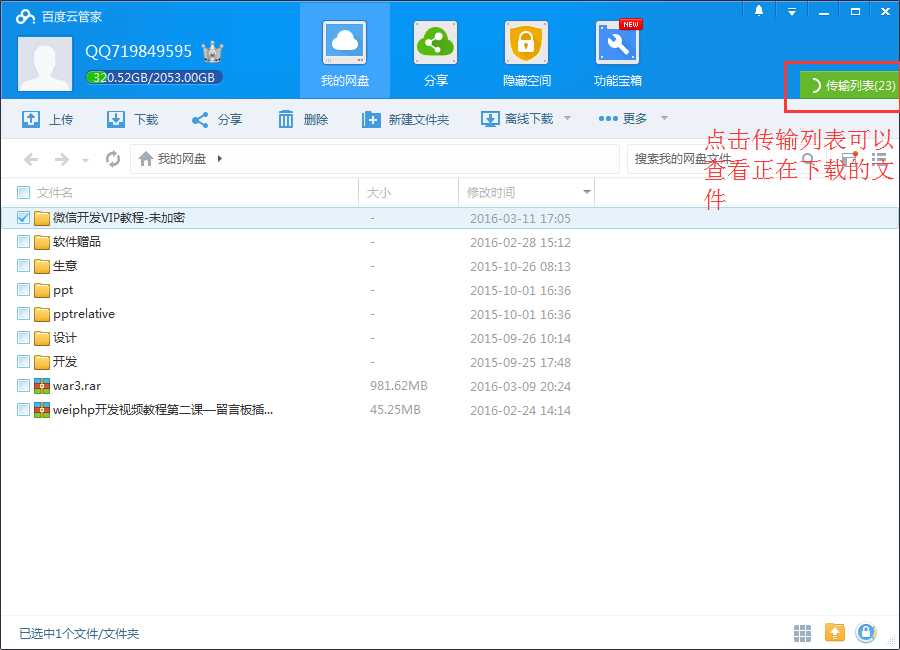Click the 微信开发VIP教程-未加密 folder icon

point(41,218)
